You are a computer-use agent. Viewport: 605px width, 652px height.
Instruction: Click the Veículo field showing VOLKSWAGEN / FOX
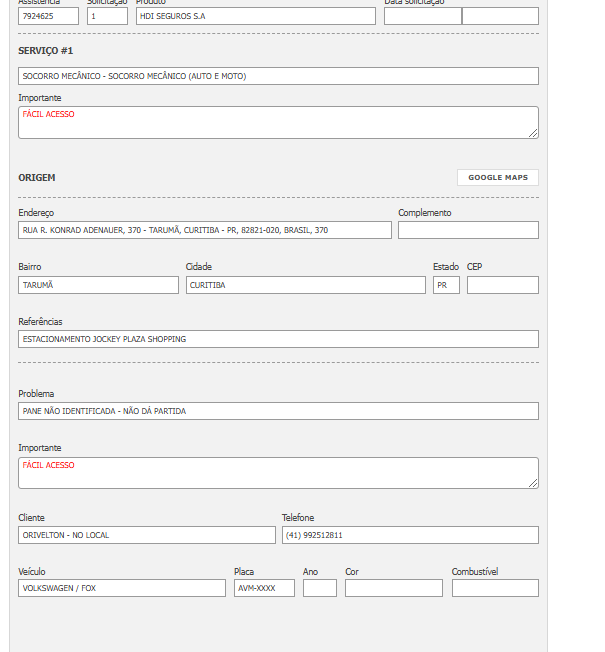pyautogui.click(x=122, y=588)
